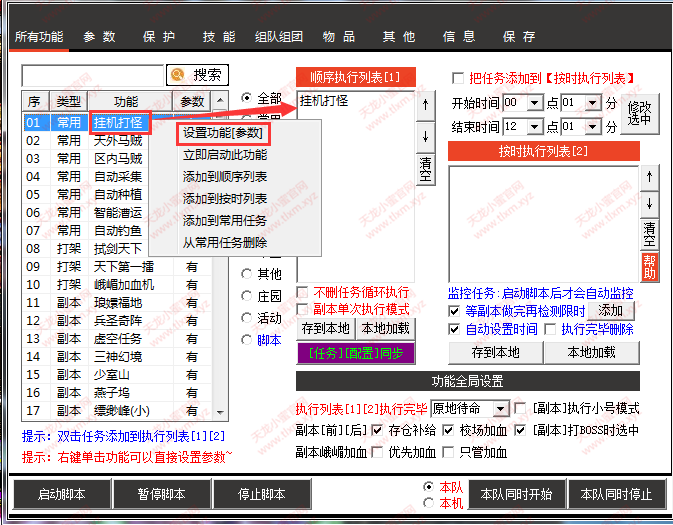
Task: Select the 脚本 radio filter
Action: 246,340
